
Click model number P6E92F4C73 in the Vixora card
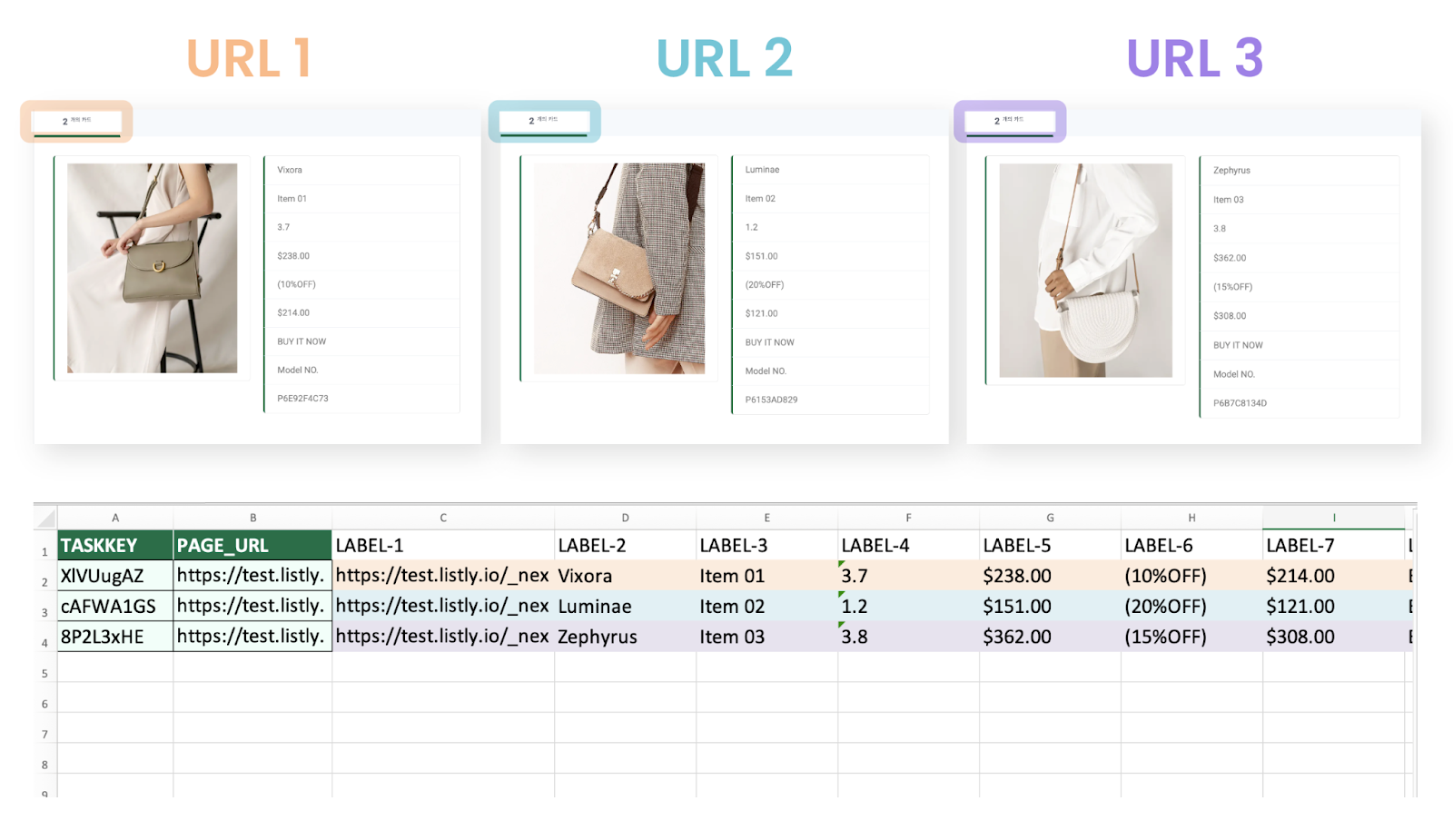[x=303, y=399]
